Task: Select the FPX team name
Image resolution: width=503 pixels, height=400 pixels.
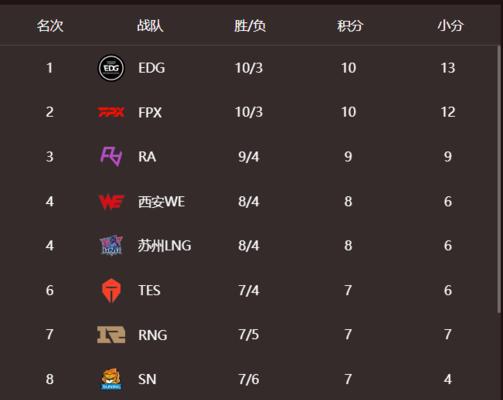Action: [150, 112]
